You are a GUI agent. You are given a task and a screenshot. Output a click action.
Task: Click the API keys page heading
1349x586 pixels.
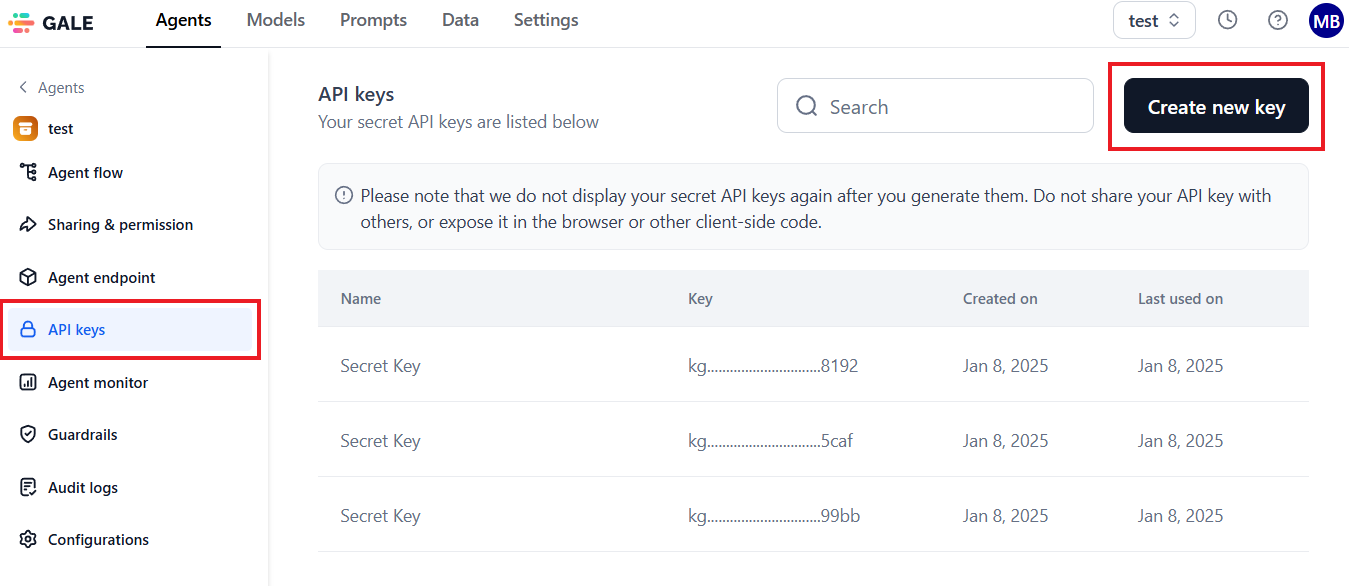(356, 94)
